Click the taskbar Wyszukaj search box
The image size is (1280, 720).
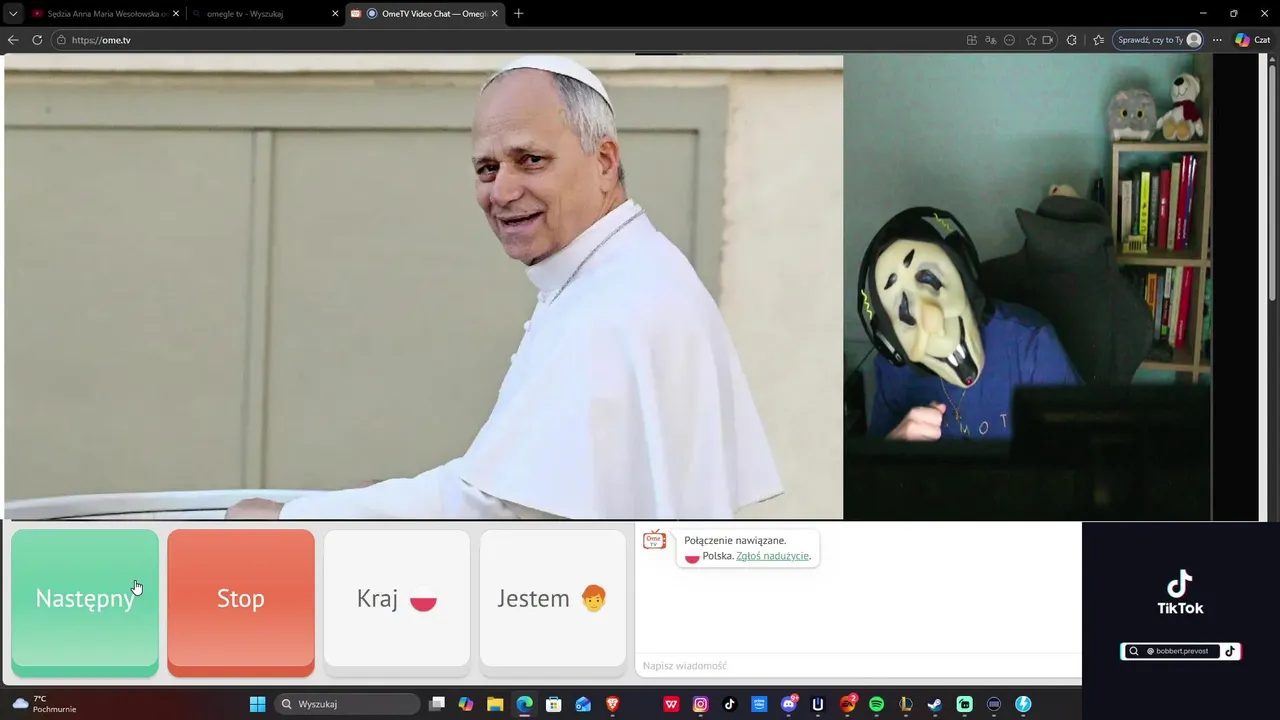(x=345, y=704)
